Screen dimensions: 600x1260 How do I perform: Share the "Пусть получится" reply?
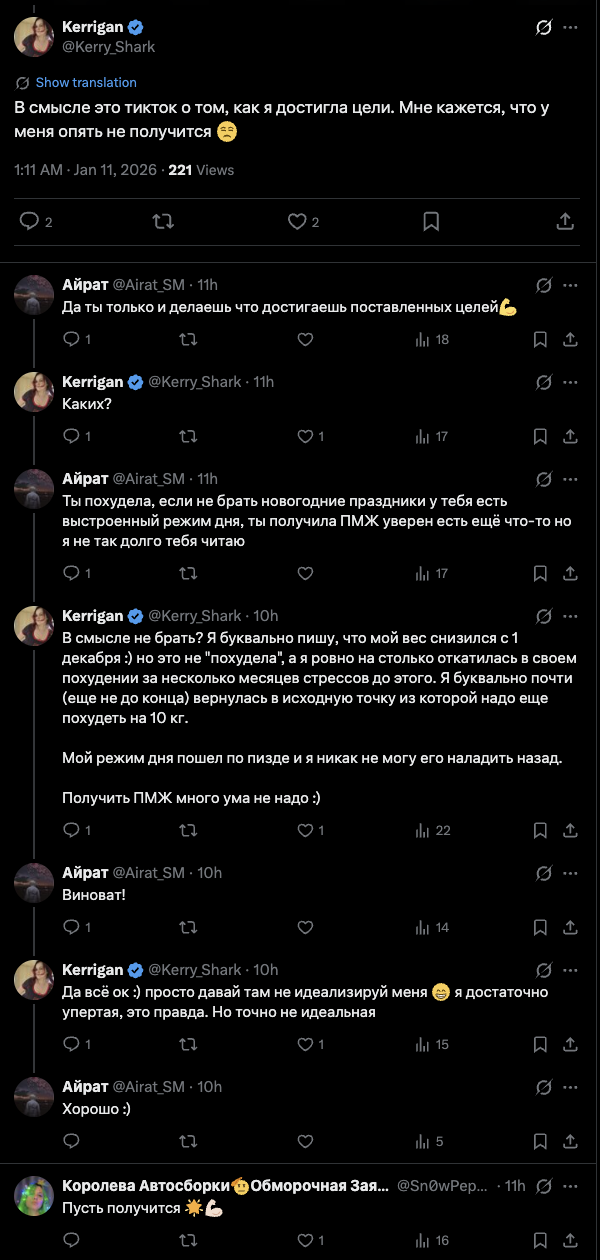(x=570, y=1241)
